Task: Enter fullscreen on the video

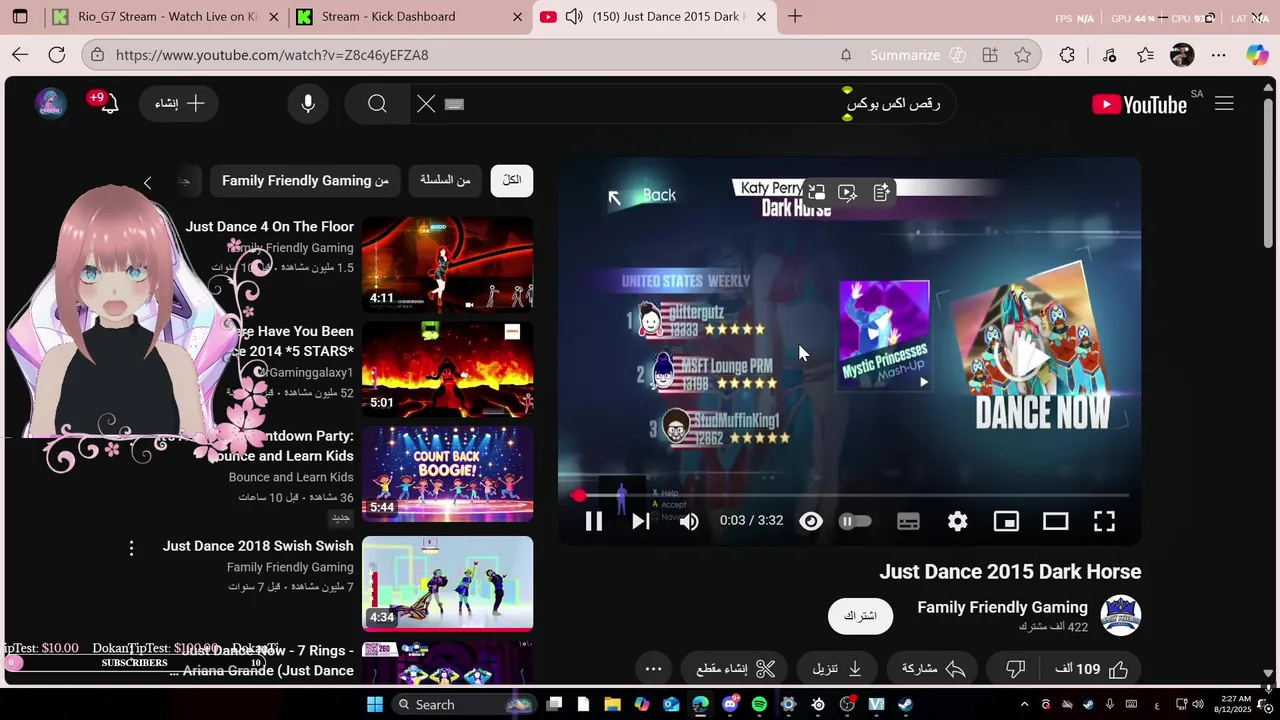Action: pyautogui.click(x=1104, y=521)
